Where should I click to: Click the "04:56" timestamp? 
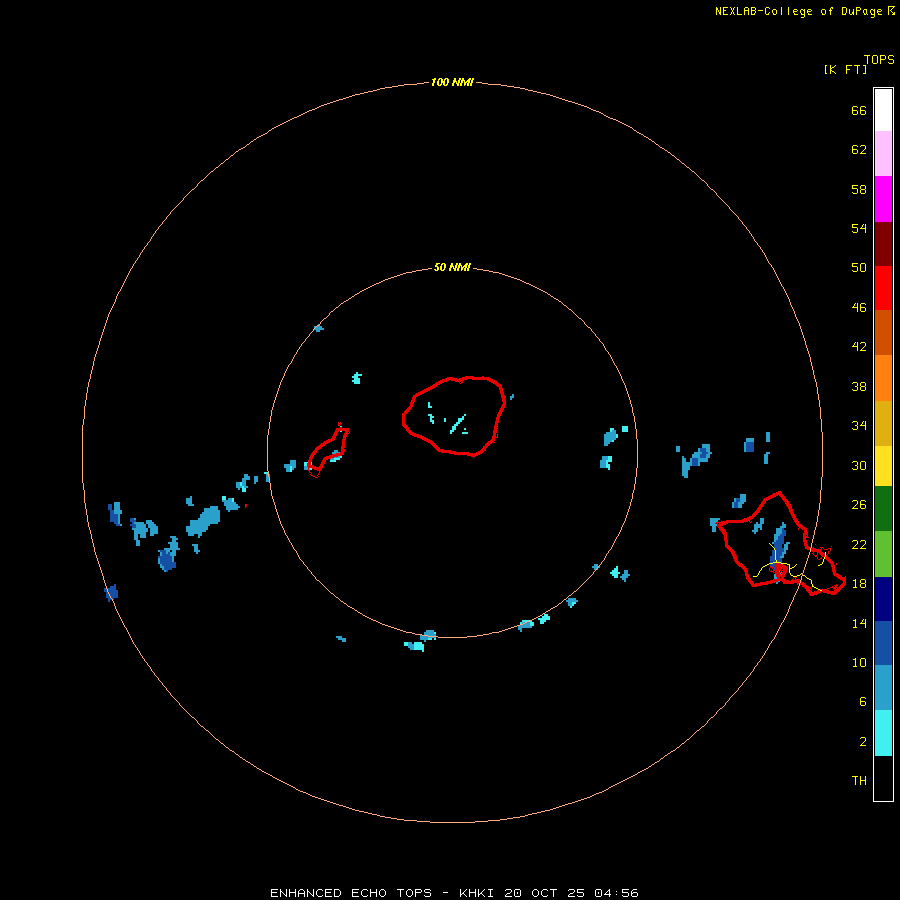[616, 893]
